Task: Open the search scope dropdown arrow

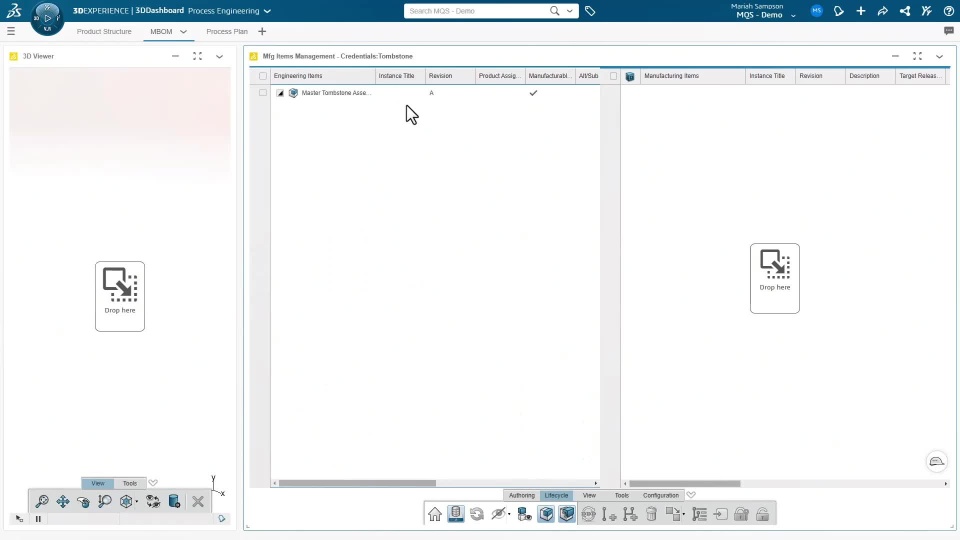Action: point(569,10)
